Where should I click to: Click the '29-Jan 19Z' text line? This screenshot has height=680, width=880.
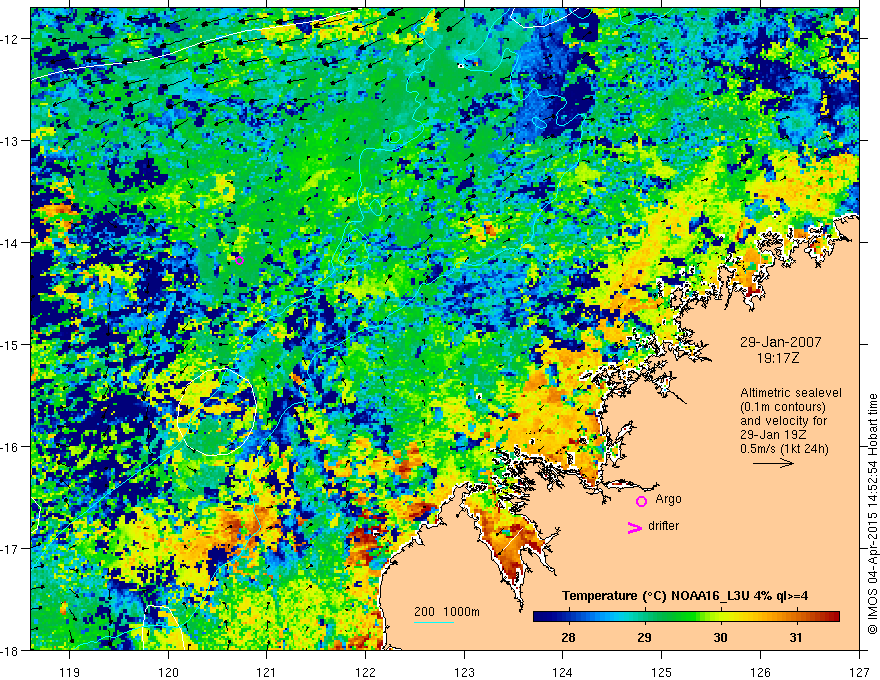coord(771,435)
